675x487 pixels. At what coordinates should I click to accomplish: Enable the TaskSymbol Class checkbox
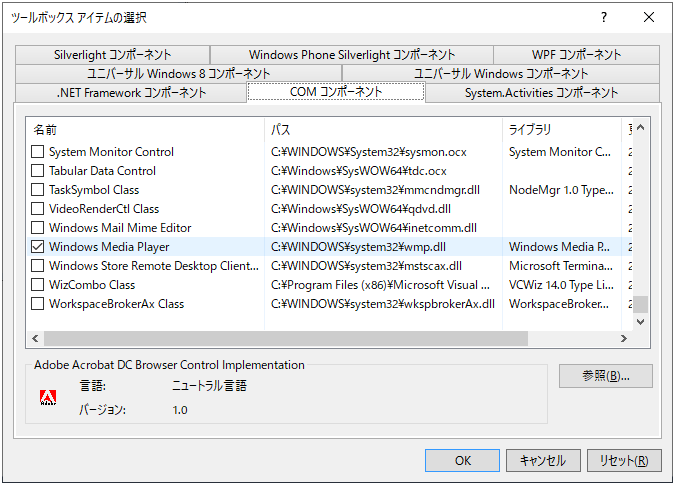[x=37, y=189]
